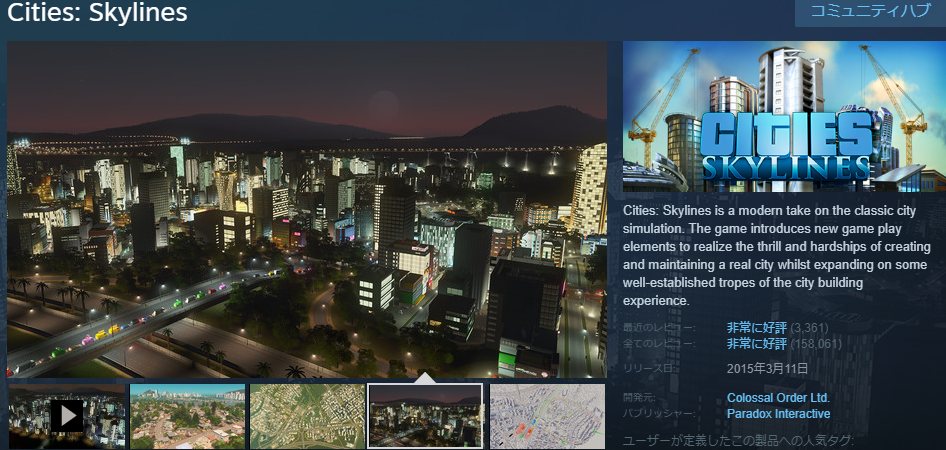
Task: Open recent reviews 非常に好評 rating link
Action: pos(756,327)
